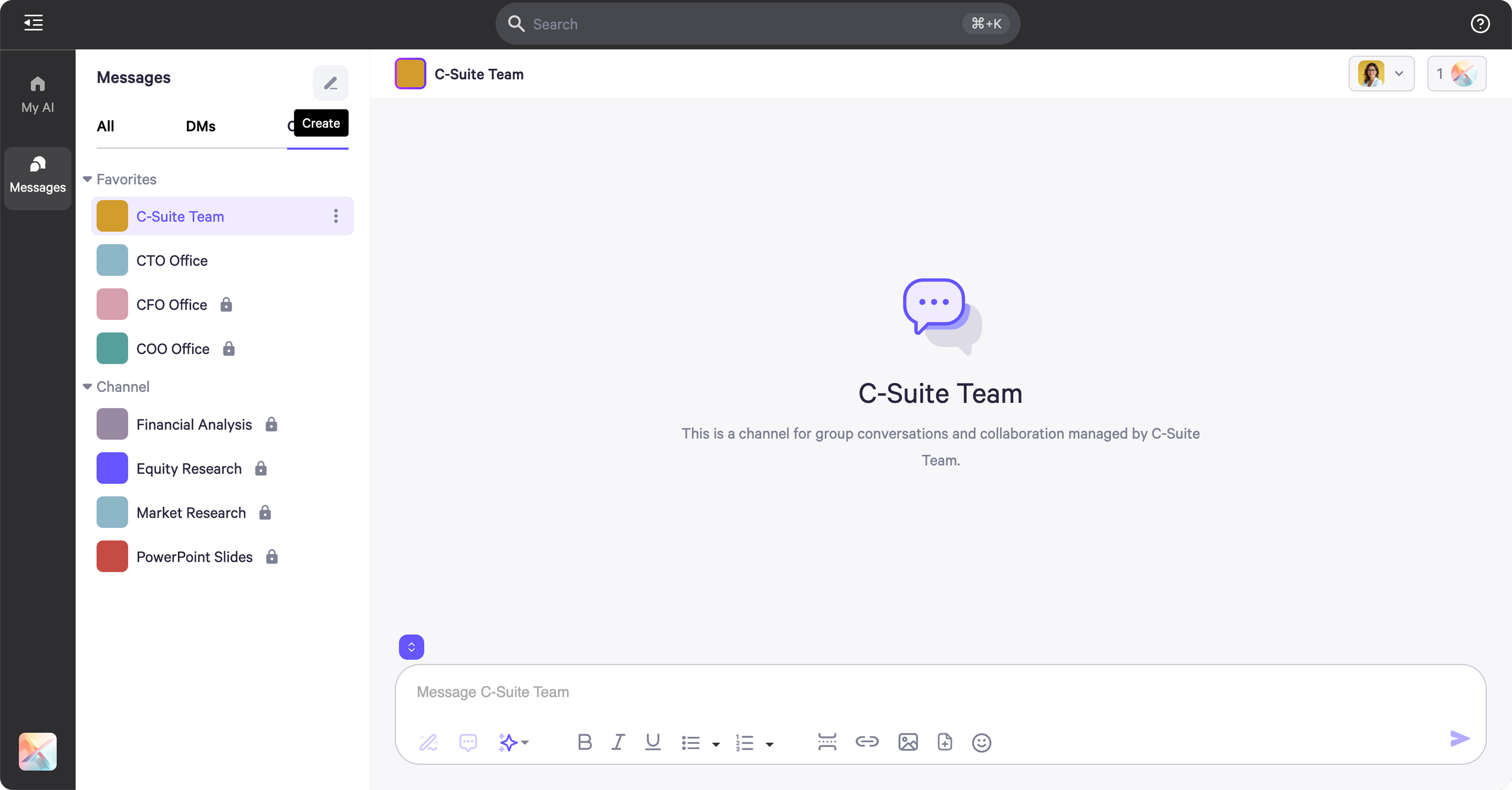Image resolution: width=1512 pixels, height=790 pixels.
Task: Open the CTO Office channel
Action: click(x=172, y=260)
